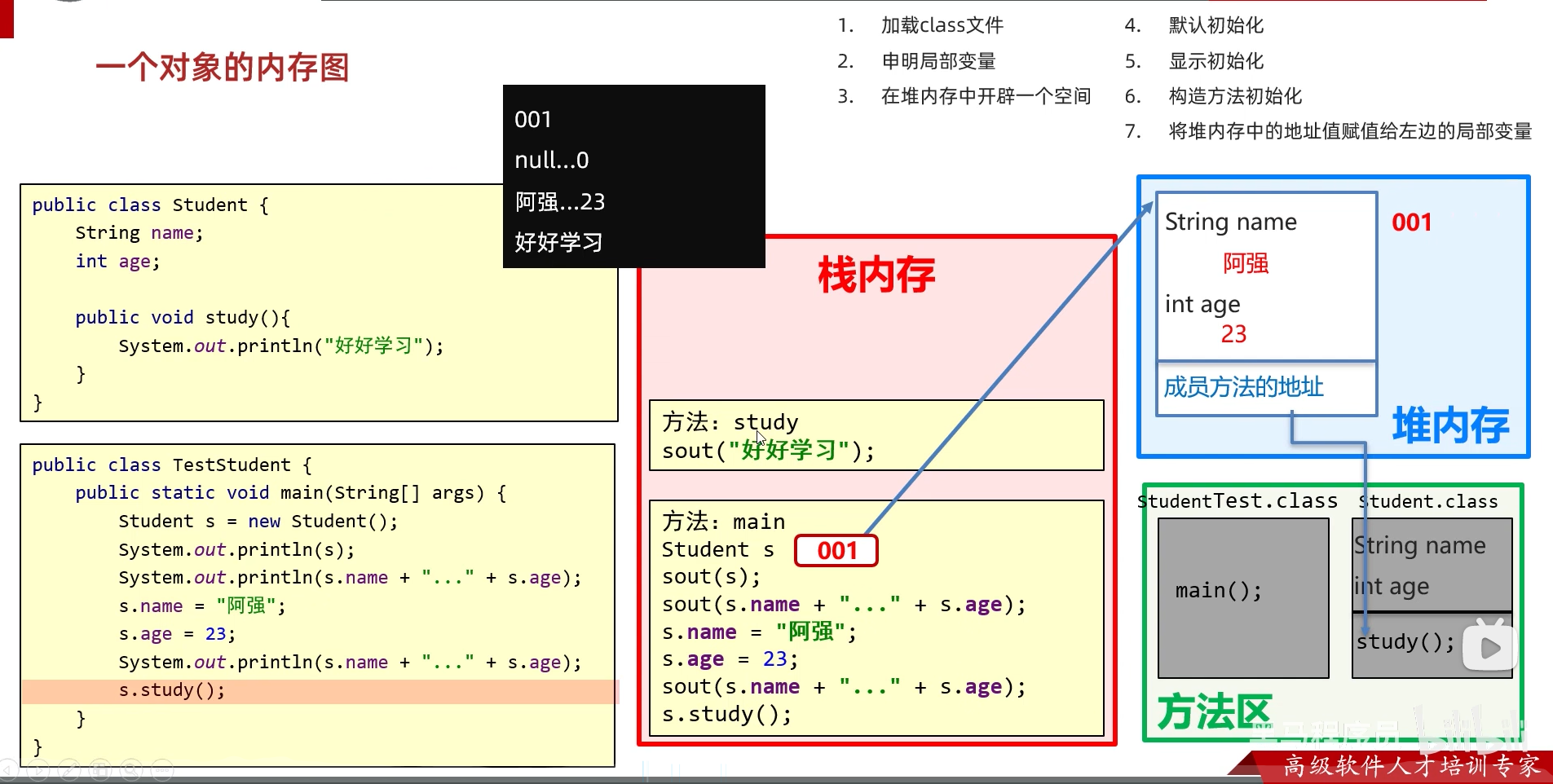This screenshot has height=784, width=1553.
Task: Open more slideshow options (three dots)
Action: (x=162, y=769)
